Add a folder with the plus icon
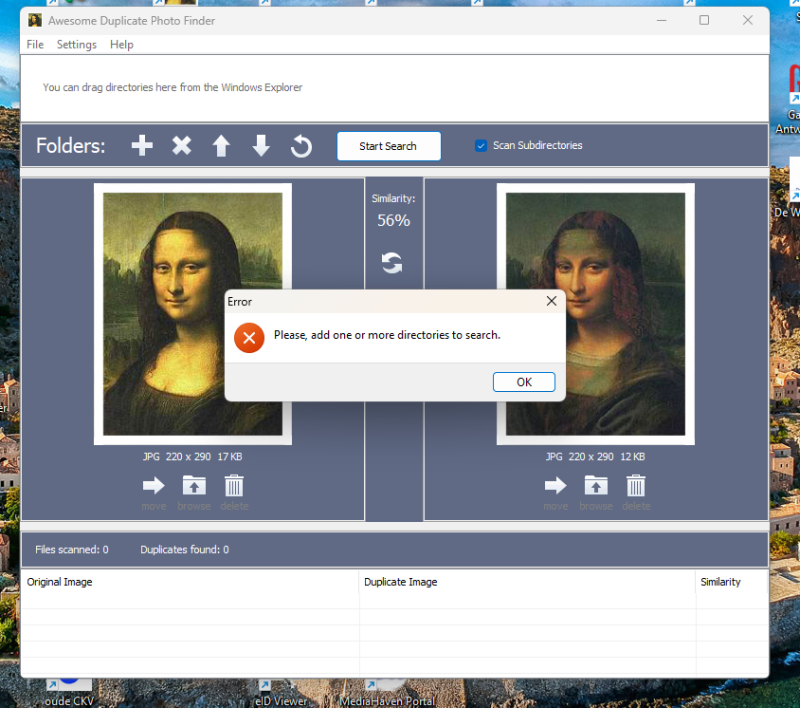The width and height of the screenshot is (800, 708). pyautogui.click(x=142, y=145)
